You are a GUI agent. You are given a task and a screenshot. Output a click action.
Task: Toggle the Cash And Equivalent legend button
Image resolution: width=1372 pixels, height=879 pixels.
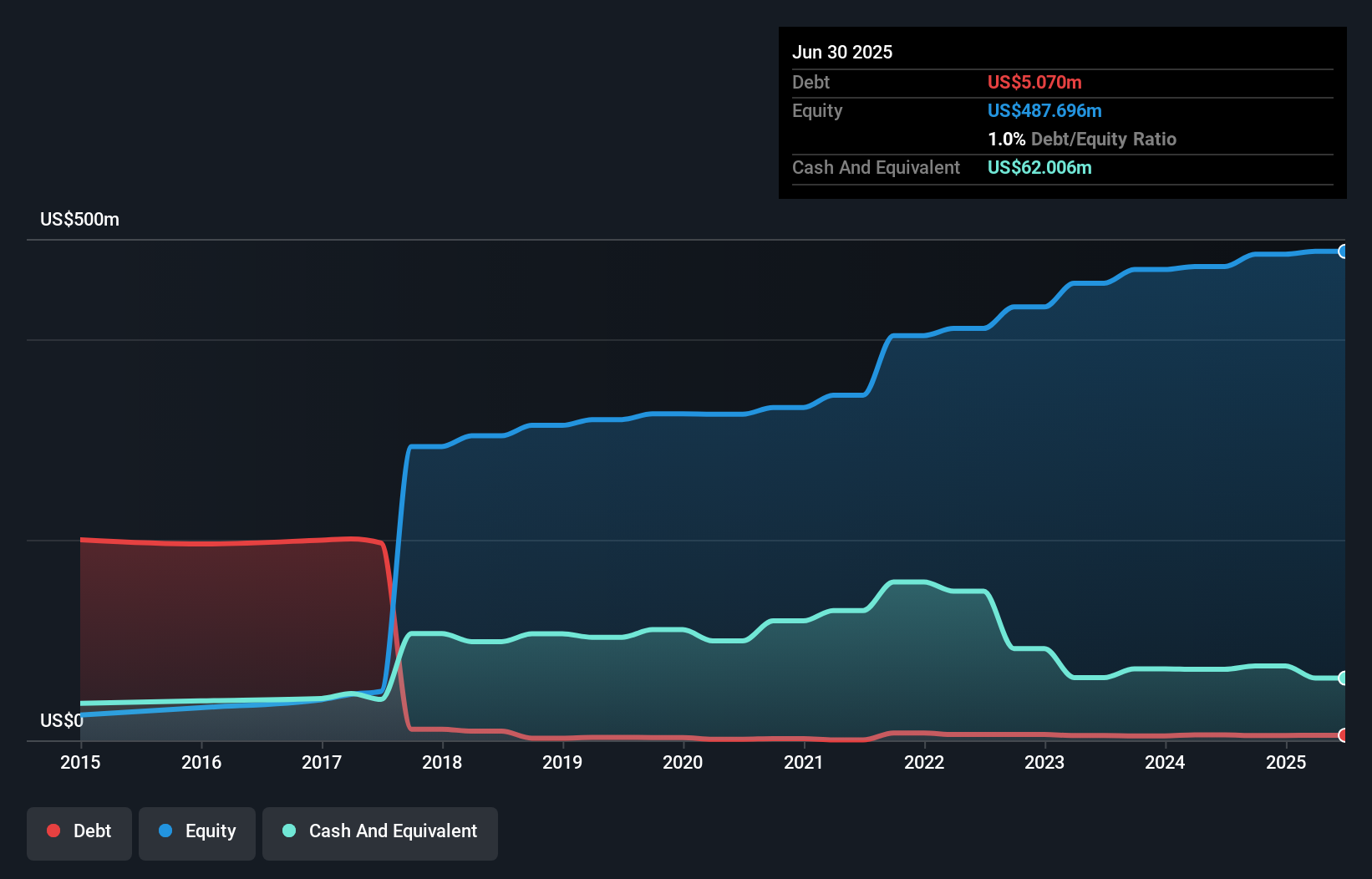tap(379, 833)
